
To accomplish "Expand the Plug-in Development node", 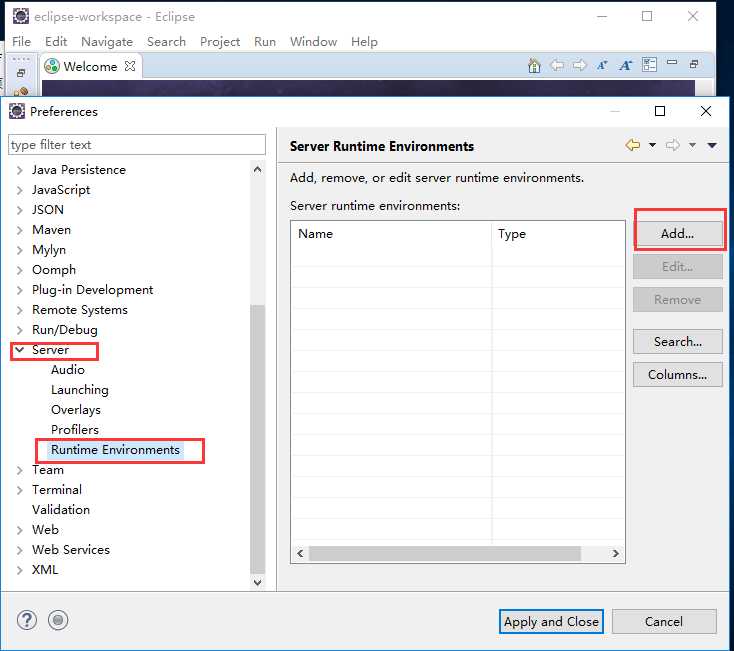I will coord(20,290).
